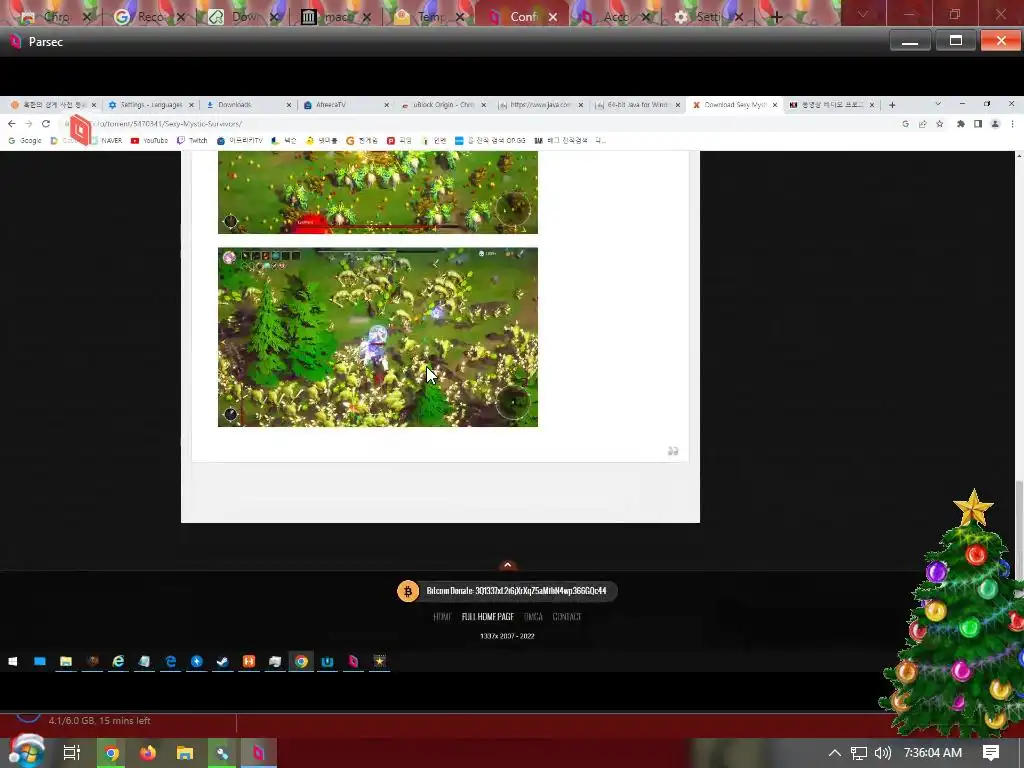Switch to Chrome in the remote taskbar

coord(301,662)
